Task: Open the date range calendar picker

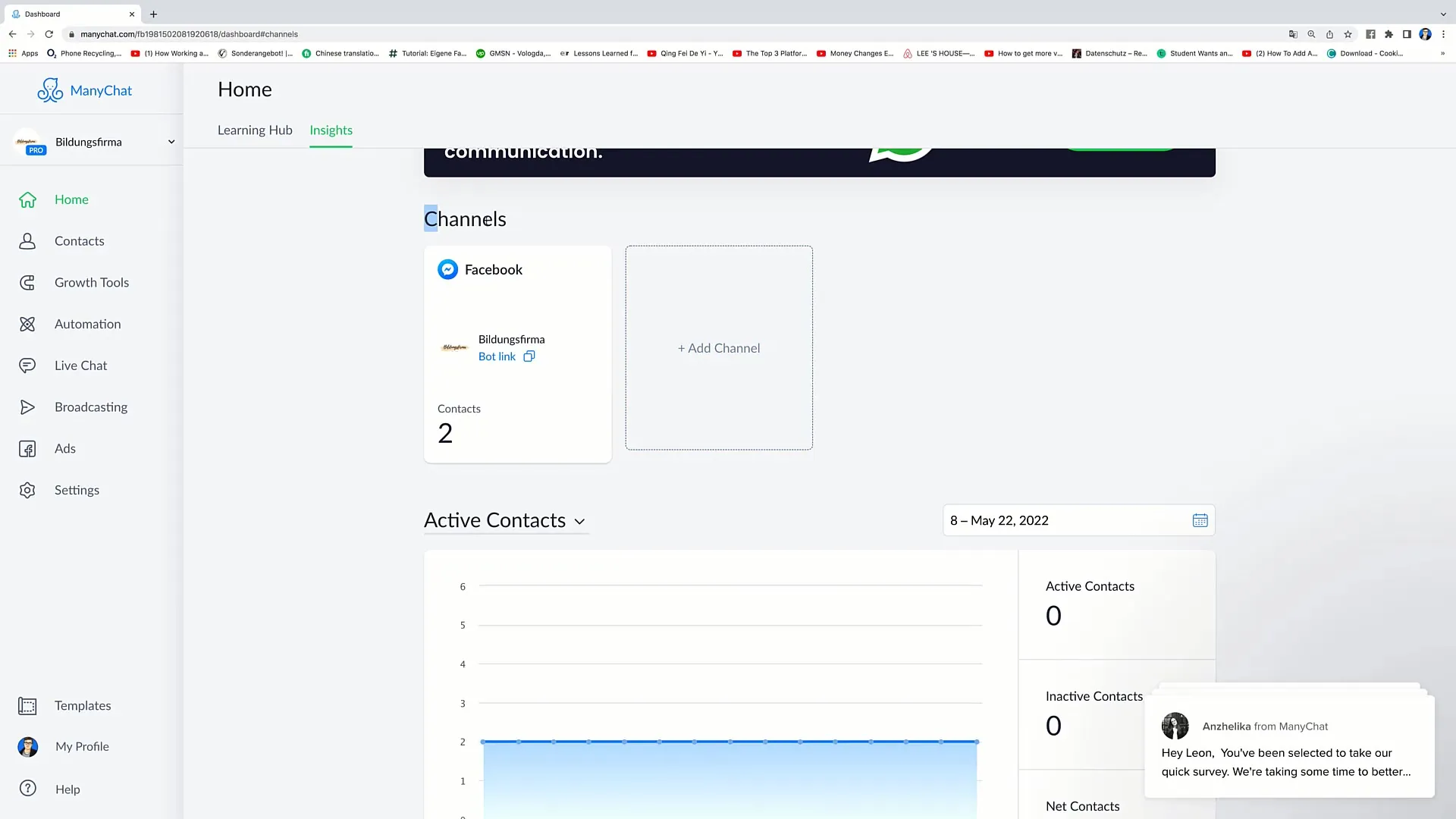Action: coord(1200,520)
